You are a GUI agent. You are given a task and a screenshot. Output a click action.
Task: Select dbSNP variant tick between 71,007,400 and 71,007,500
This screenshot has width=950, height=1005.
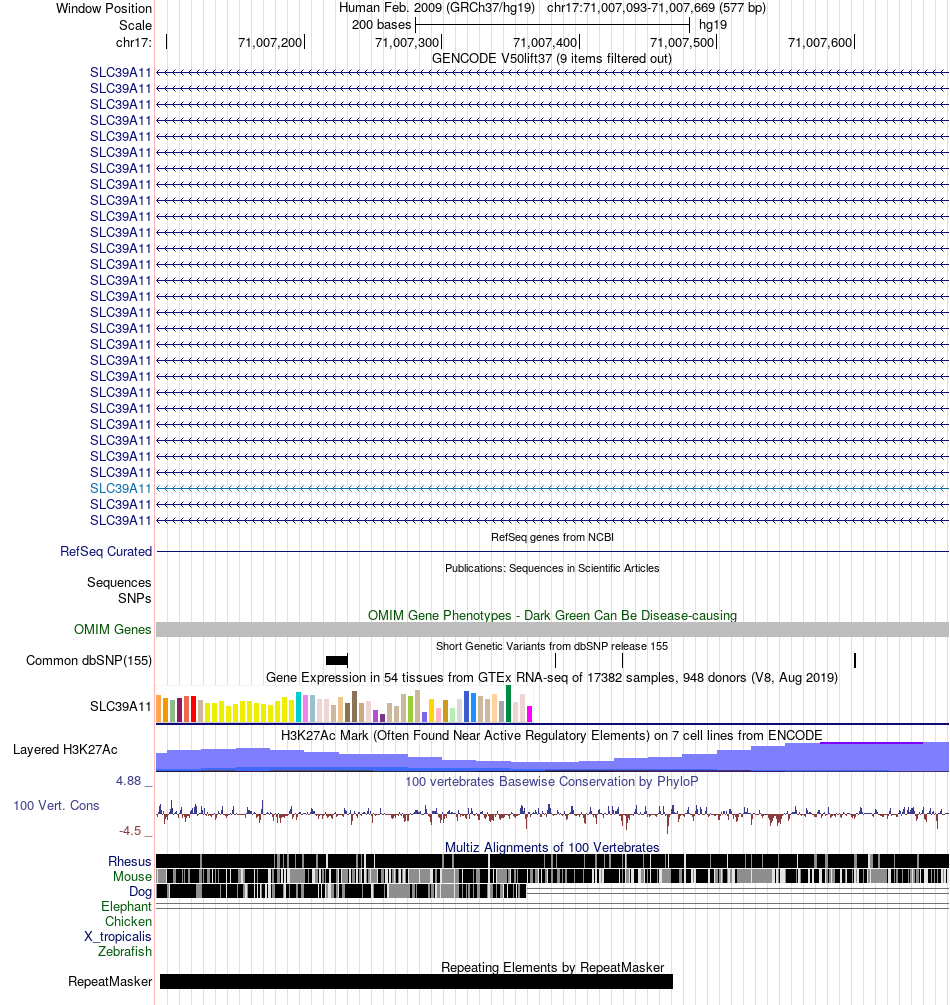(x=622, y=660)
